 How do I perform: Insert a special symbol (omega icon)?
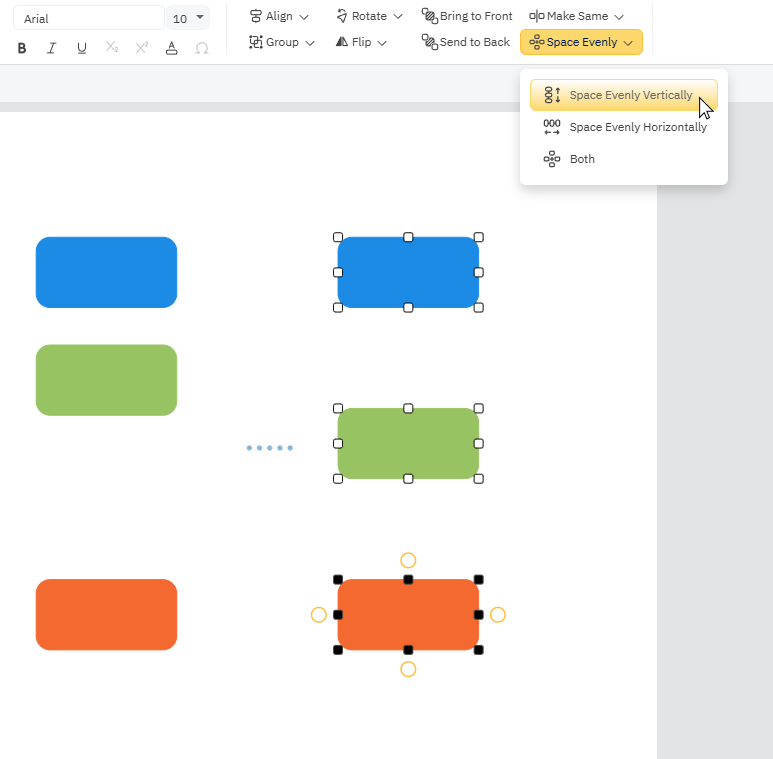click(x=202, y=48)
